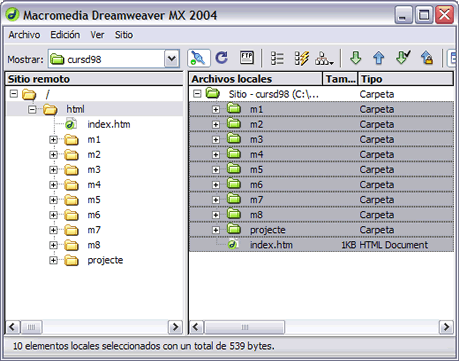Open the Sitio menu
460x361 pixels.
(x=124, y=35)
